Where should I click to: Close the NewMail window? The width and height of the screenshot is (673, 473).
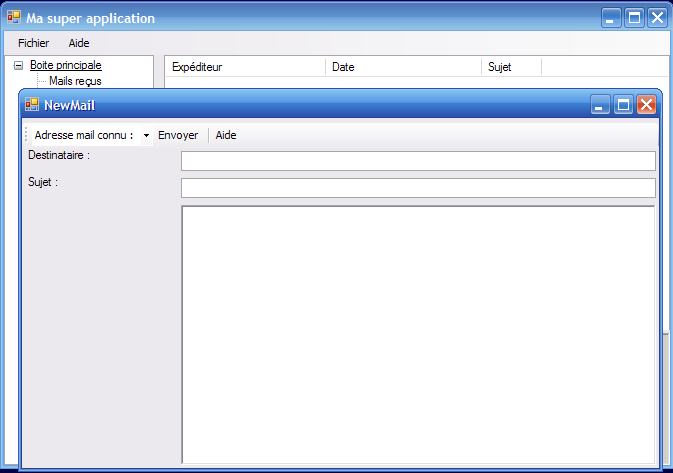(646, 105)
